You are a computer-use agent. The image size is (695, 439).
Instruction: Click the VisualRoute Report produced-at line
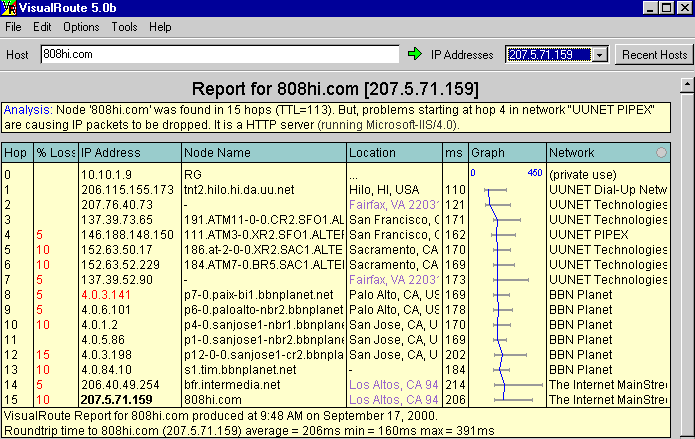coord(220,416)
